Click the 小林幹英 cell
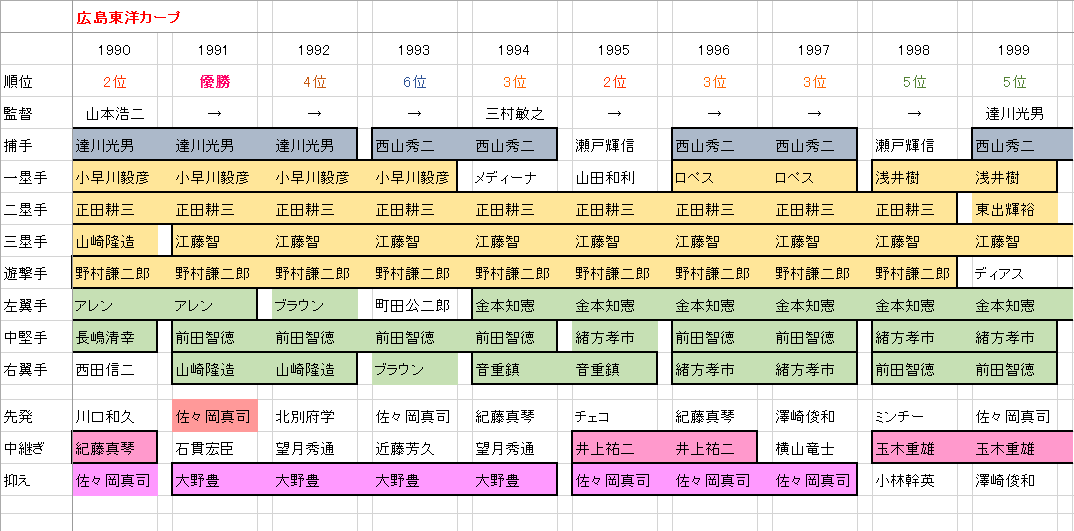 click(x=914, y=480)
